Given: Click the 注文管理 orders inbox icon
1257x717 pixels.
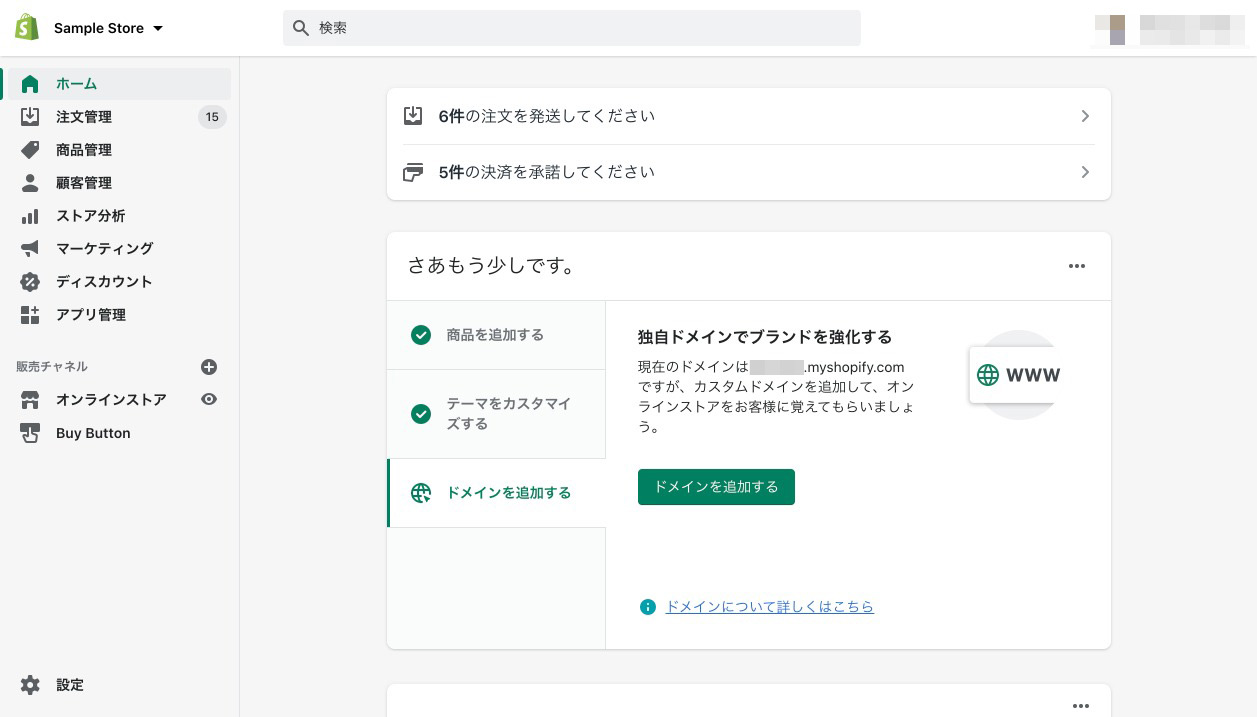Looking at the screenshot, I should tap(30, 117).
